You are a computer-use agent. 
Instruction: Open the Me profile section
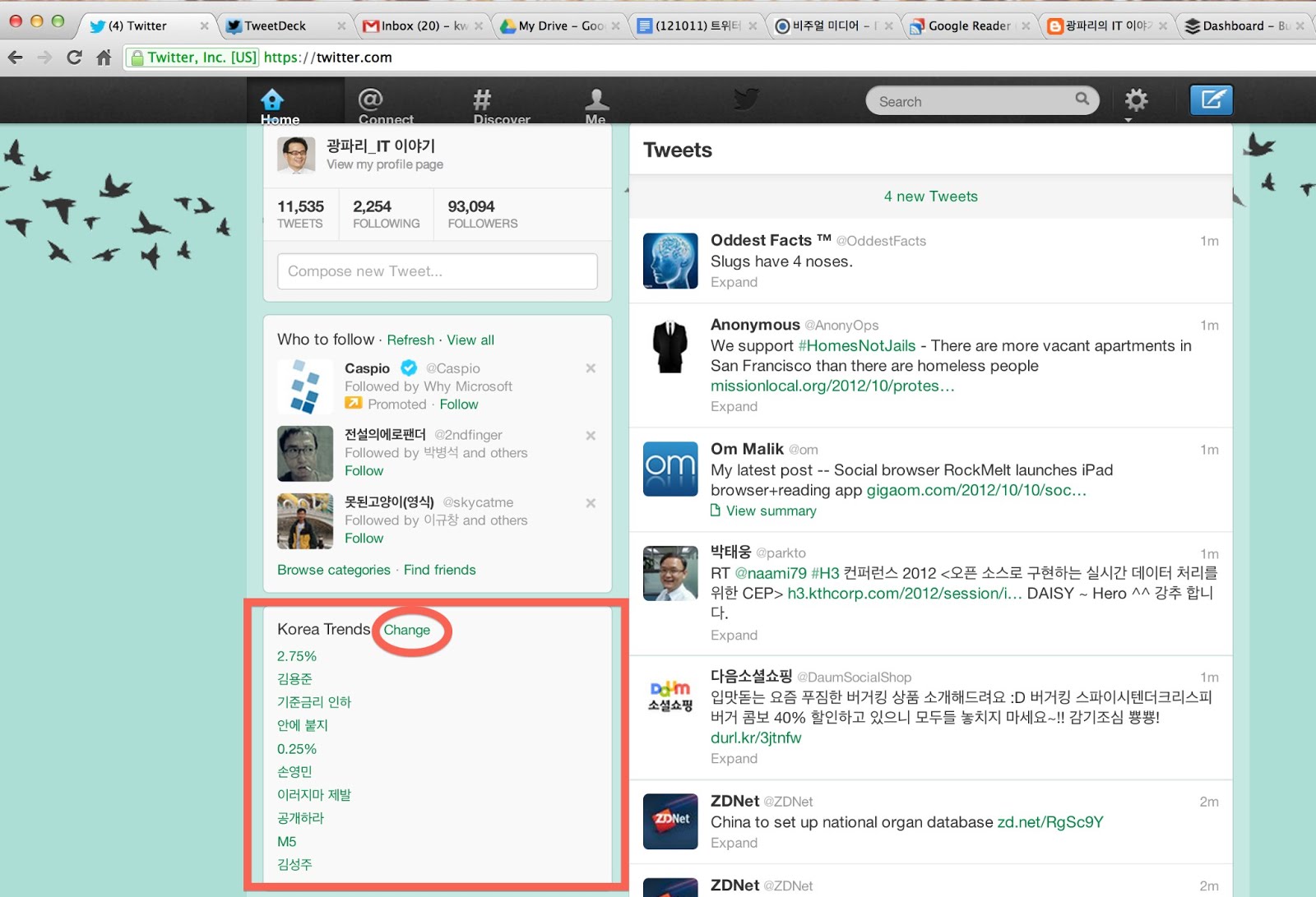tap(596, 106)
